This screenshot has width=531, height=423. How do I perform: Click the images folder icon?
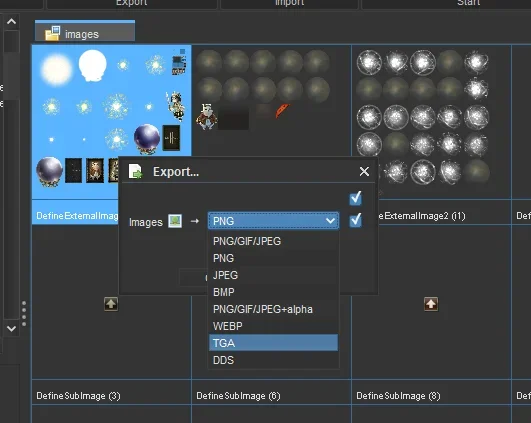click(x=52, y=34)
